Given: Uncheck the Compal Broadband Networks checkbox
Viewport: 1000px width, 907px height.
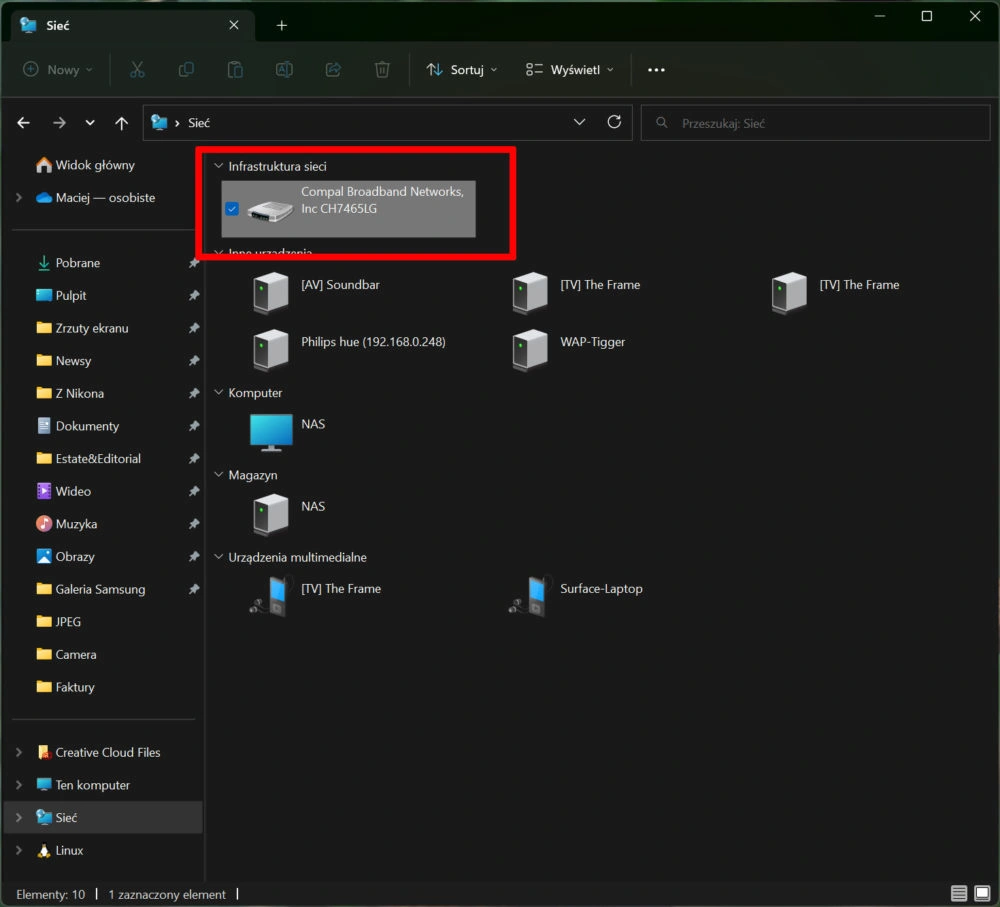Looking at the screenshot, I should click(x=232, y=209).
